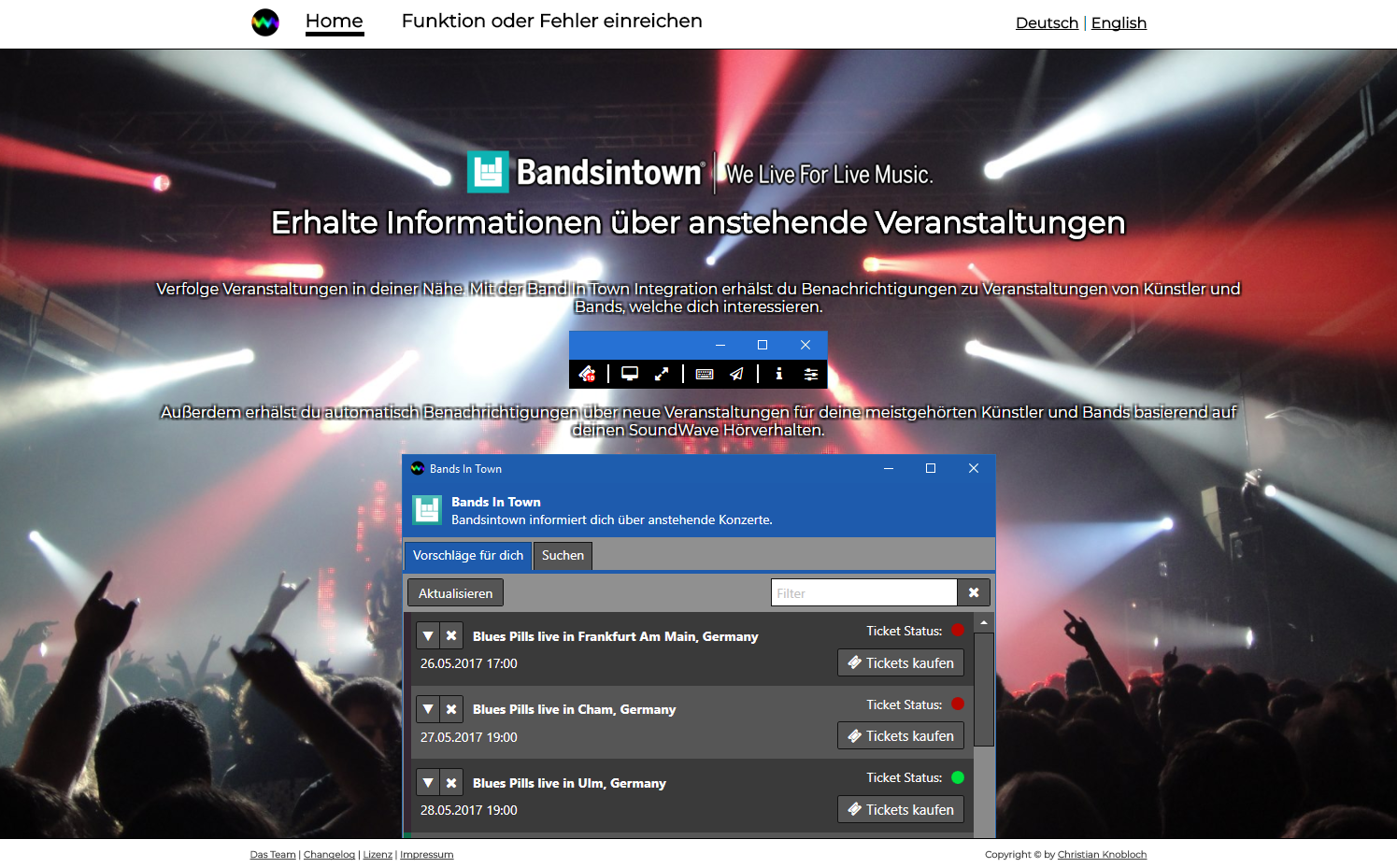Select the Vorschläge für dich tab
Screen dimensions: 1397x868
click(468, 555)
